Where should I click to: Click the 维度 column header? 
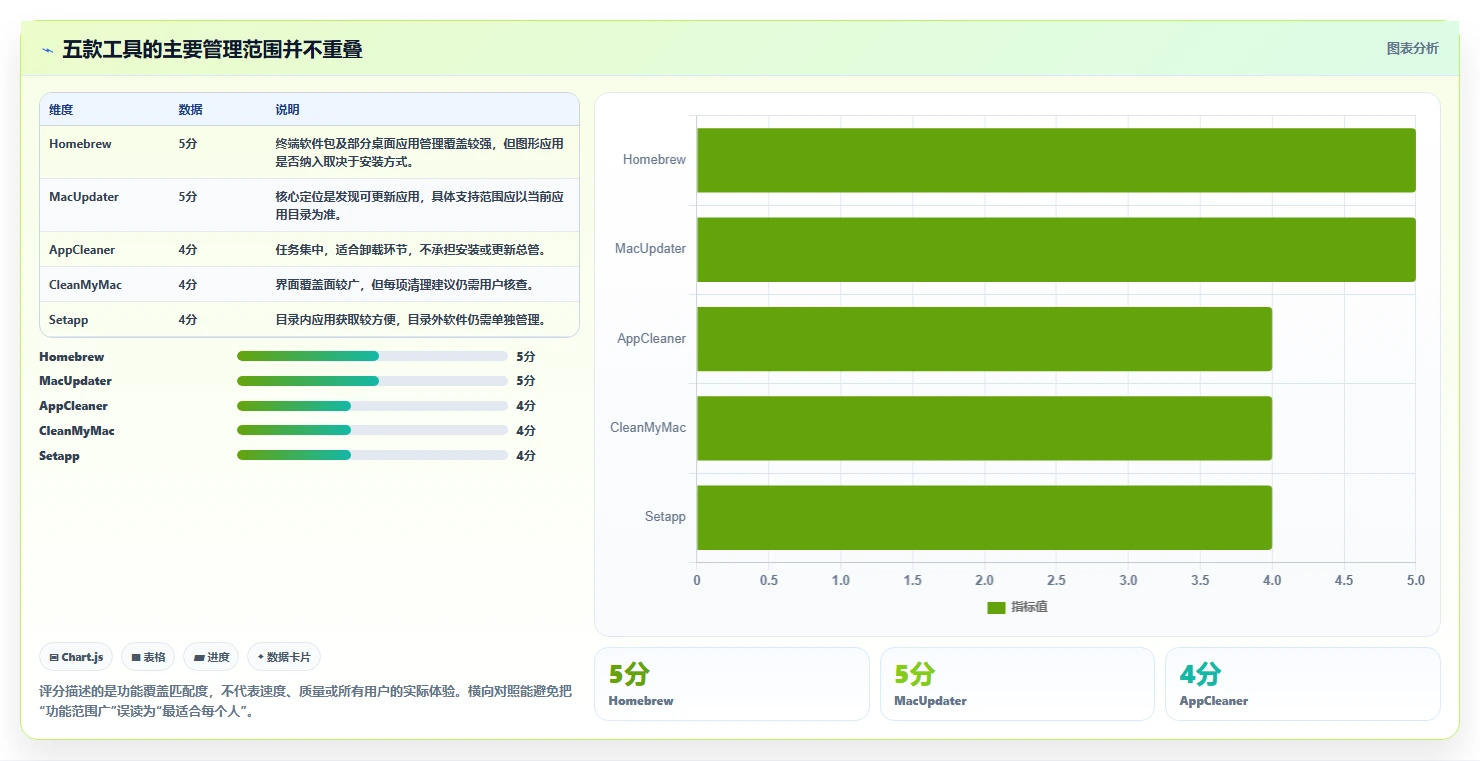click(61, 110)
